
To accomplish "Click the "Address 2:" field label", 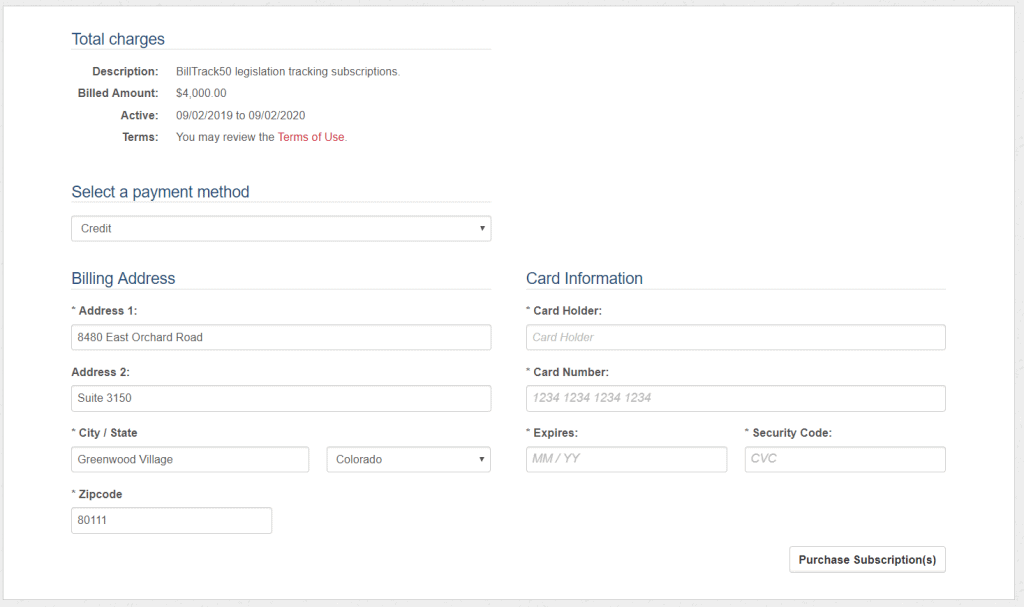I will pos(100,372).
